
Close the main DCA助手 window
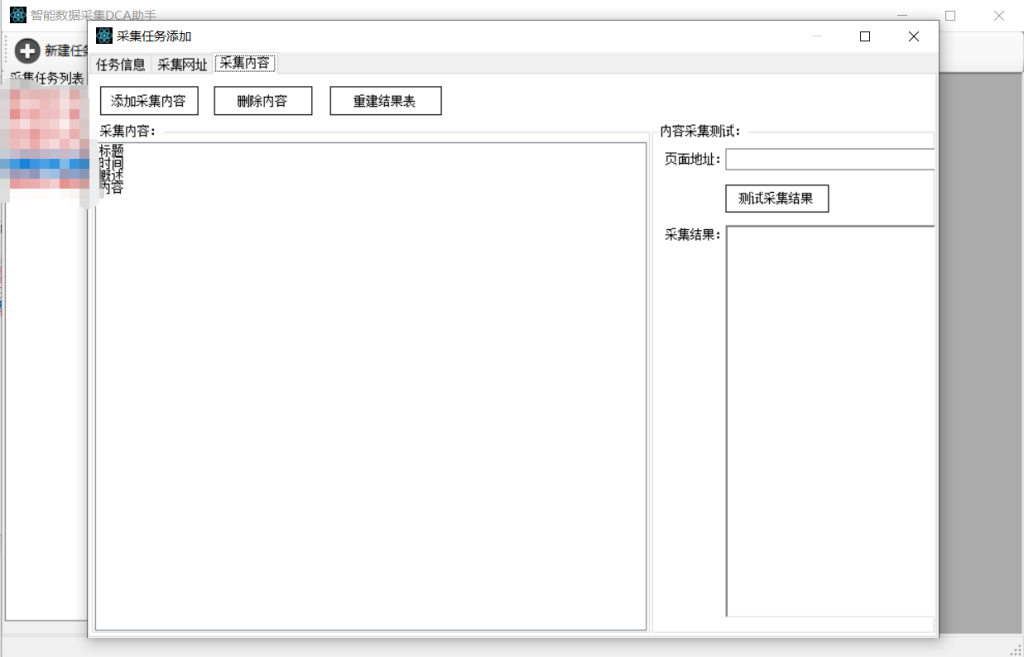[x=998, y=16]
